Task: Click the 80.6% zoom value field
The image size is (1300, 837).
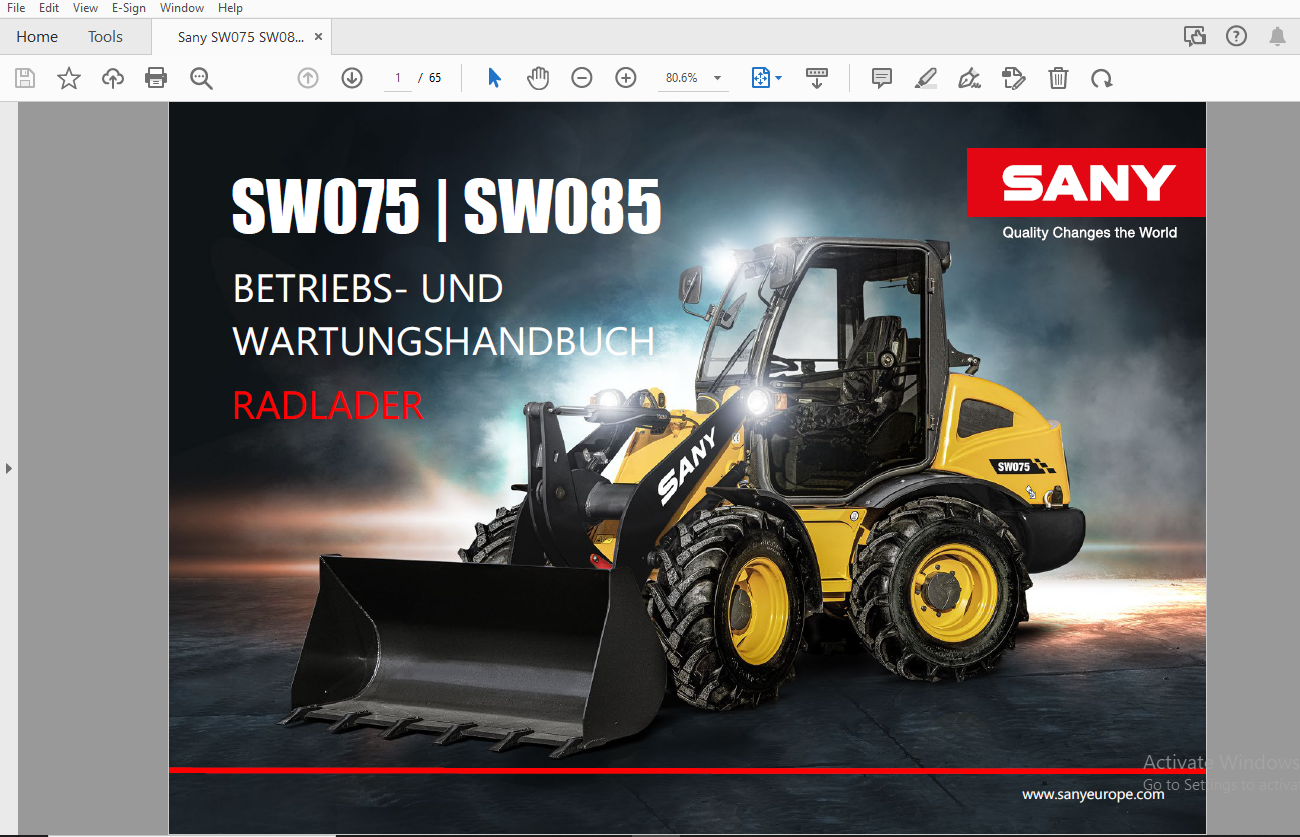Action: (682, 78)
